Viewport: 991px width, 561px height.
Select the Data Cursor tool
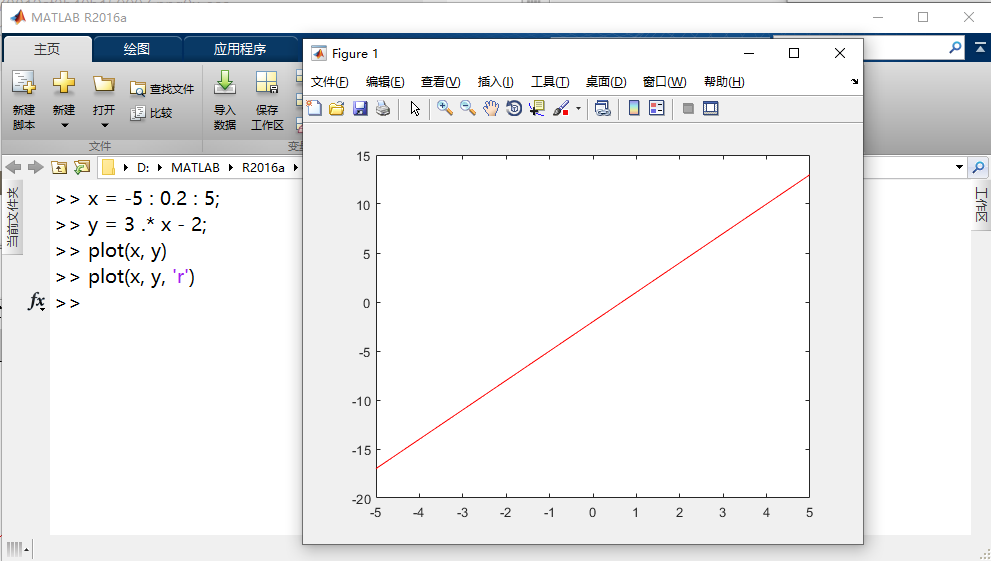pos(537,109)
